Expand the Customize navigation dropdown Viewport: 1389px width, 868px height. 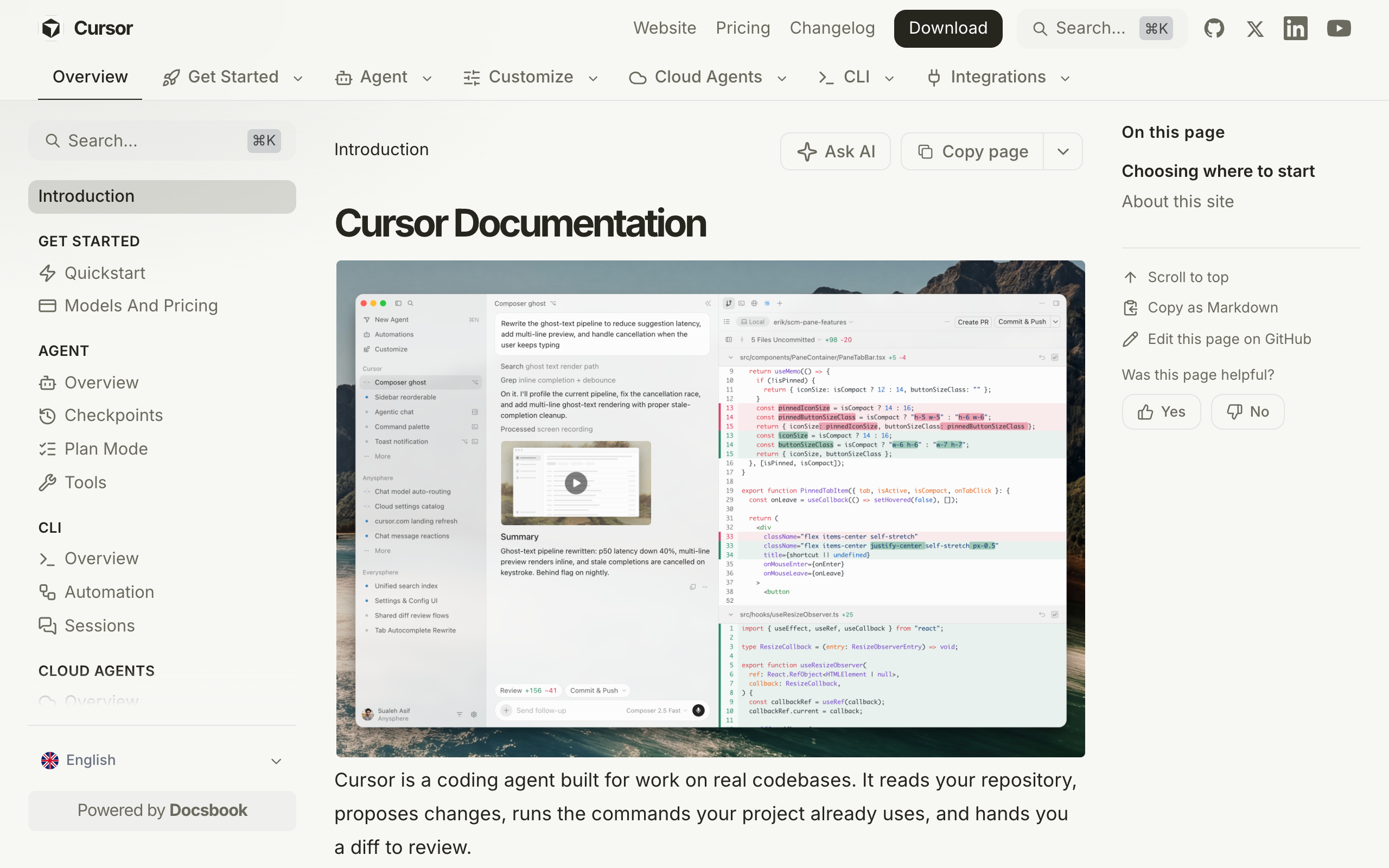(x=594, y=78)
